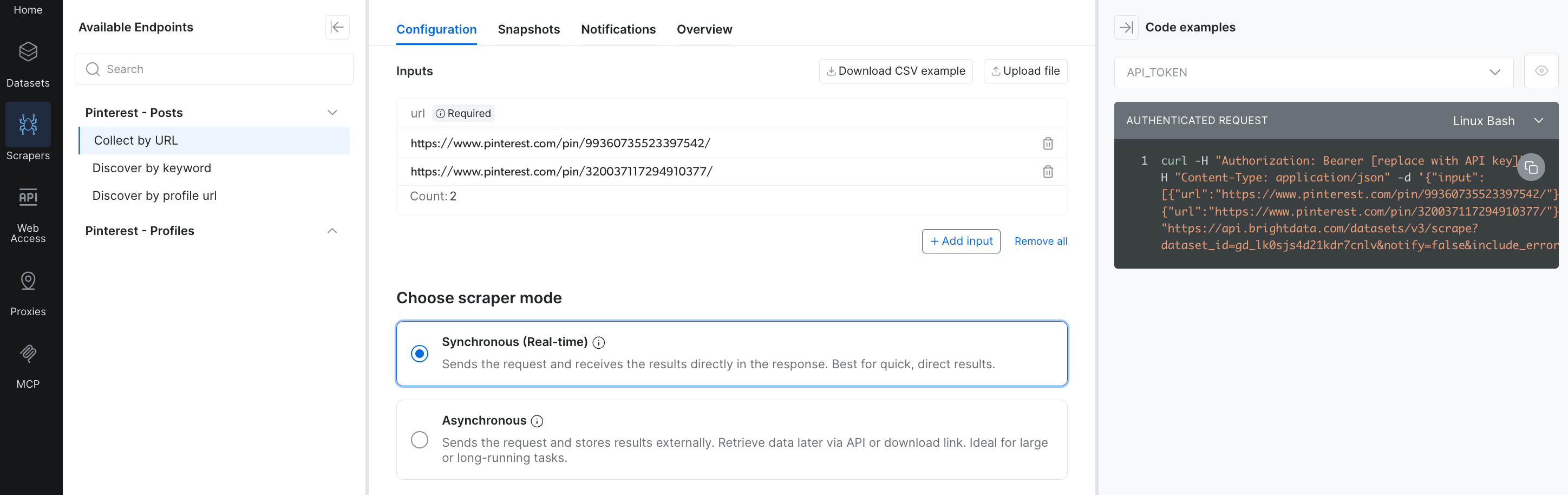
Task: Open the Linux Bash language dropdown
Action: 1498,121
